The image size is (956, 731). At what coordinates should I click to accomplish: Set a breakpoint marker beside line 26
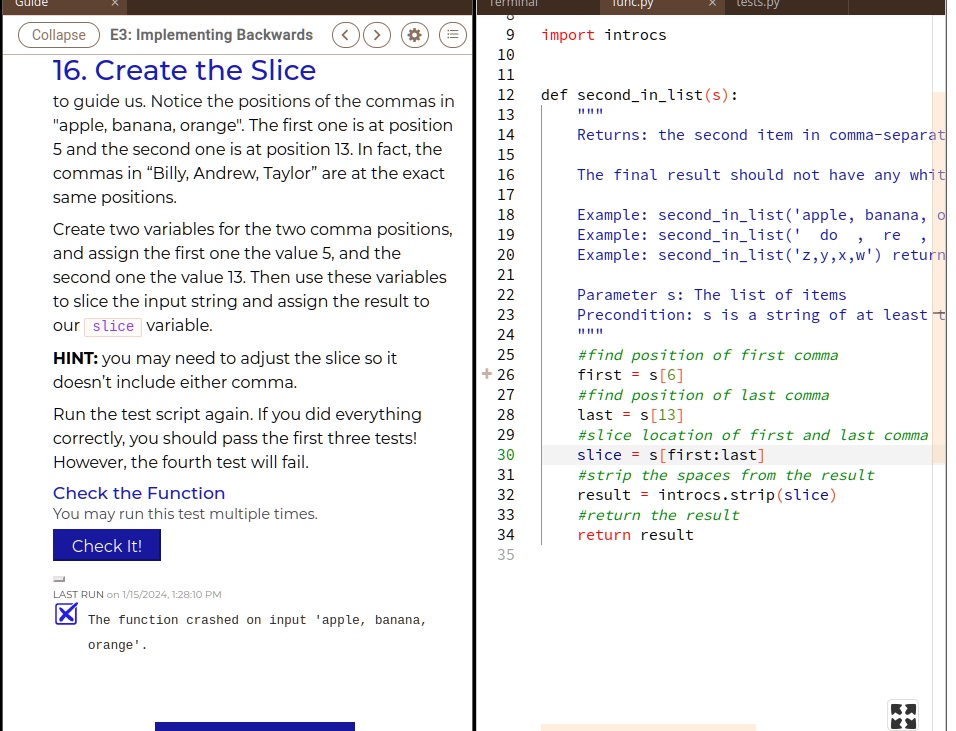coord(486,374)
